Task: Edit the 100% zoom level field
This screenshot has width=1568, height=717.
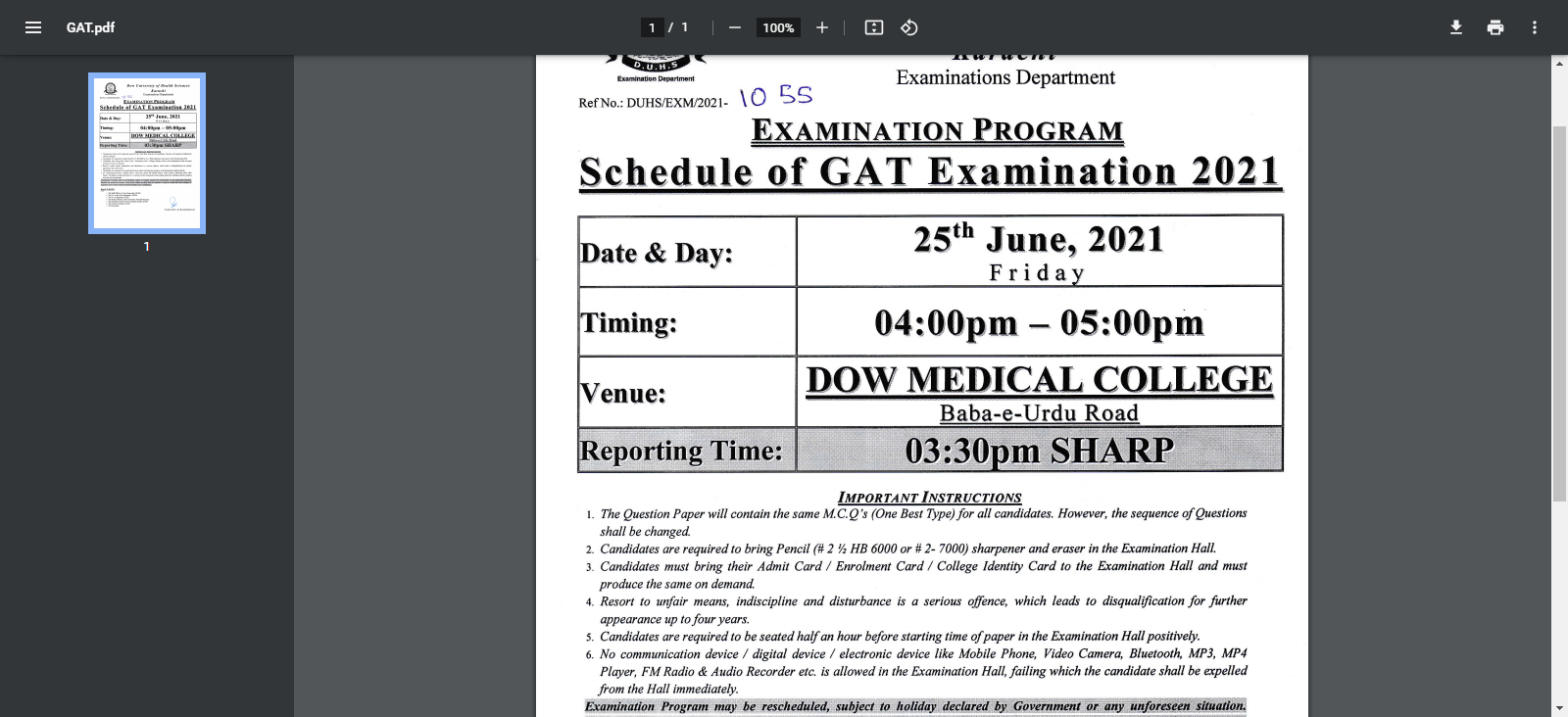Action: pos(778,27)
